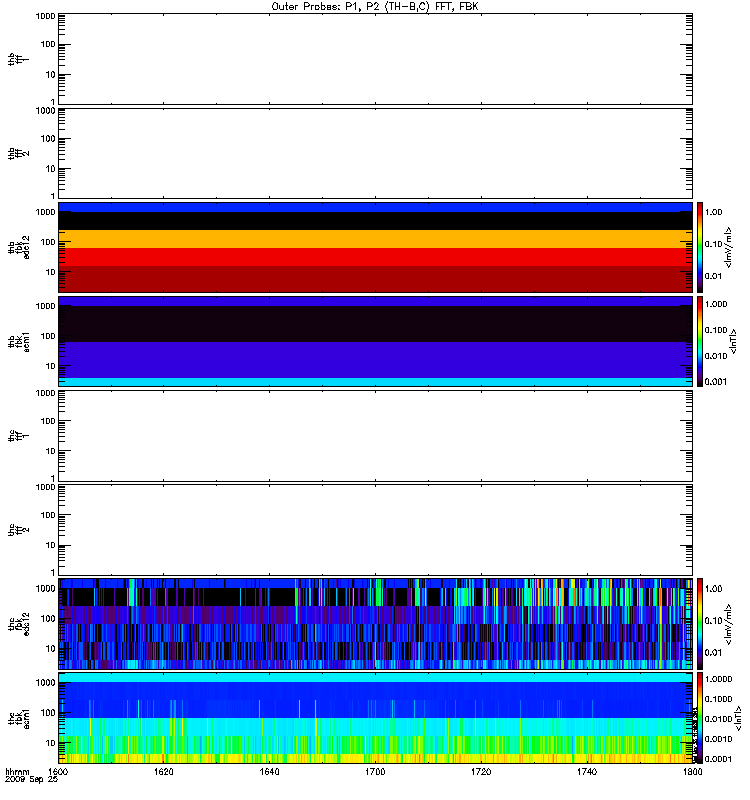Image resolution: width=750 pixels, height=800 pixels.
Task: Click the "0.1000" label on thc scm1 colorbar
Action: [718, 699]
